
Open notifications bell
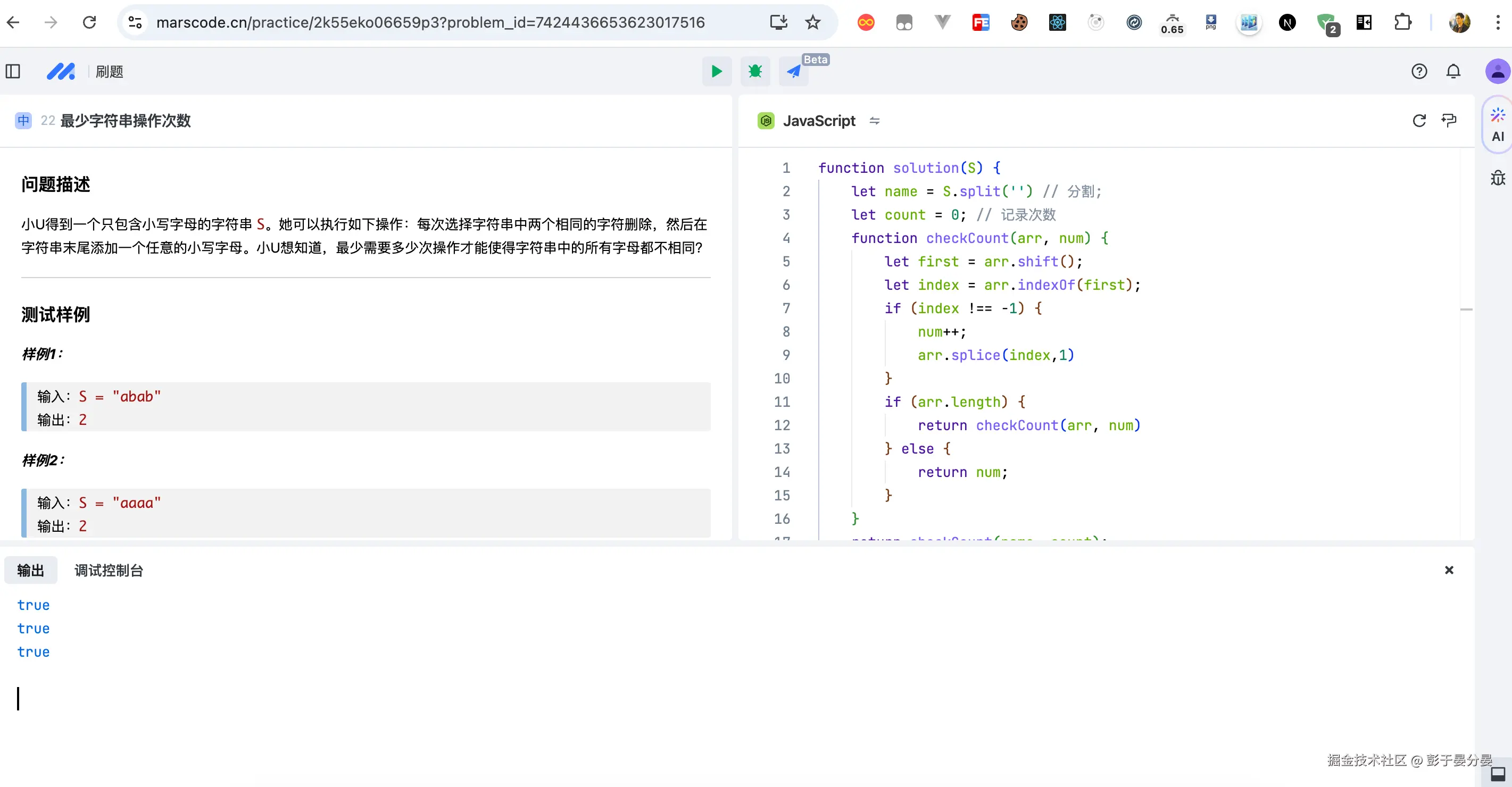1453,72
